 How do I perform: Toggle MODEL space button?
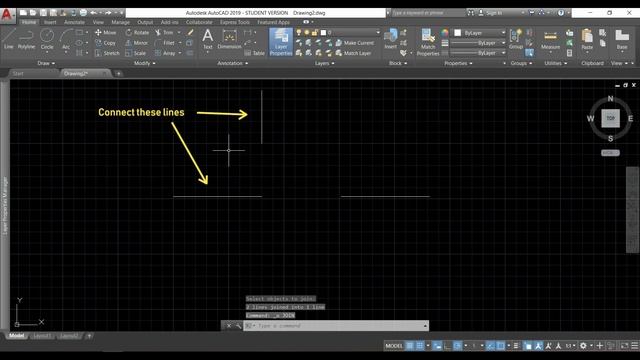tap(394, 346)
